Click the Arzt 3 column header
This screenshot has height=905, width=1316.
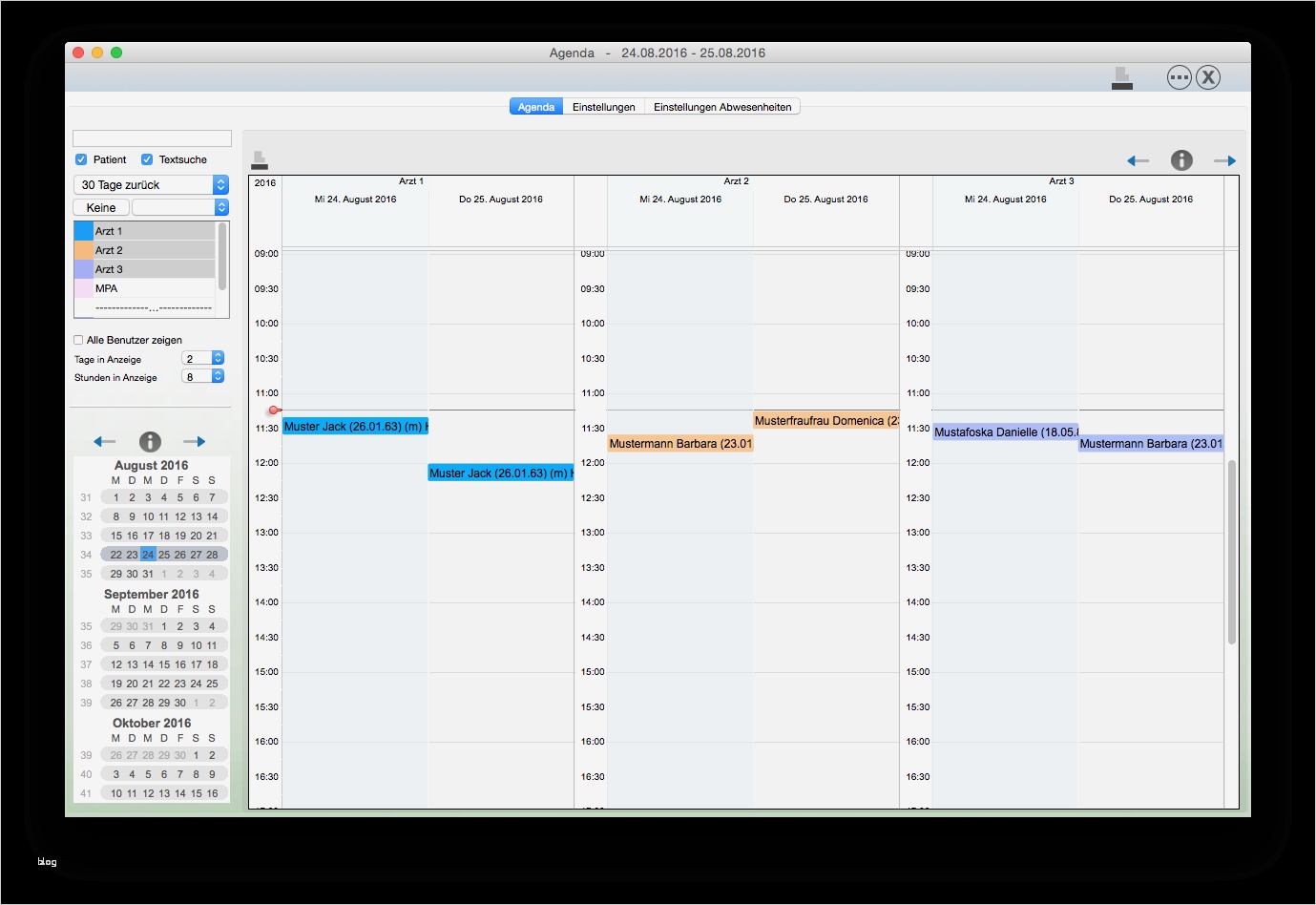coord(1061,180)
